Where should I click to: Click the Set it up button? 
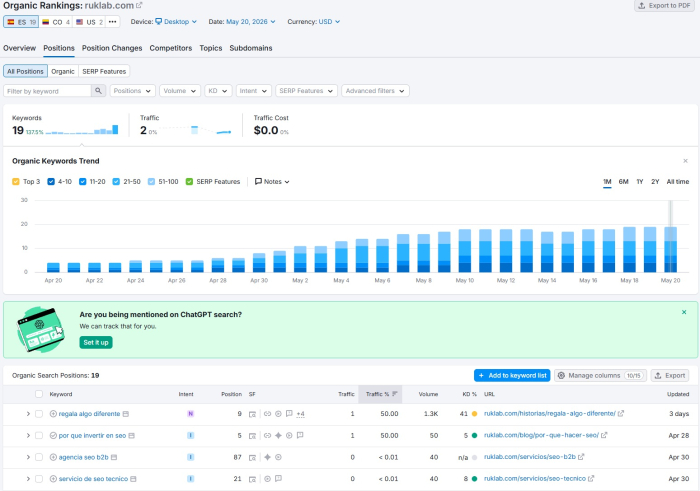point(96,342)
